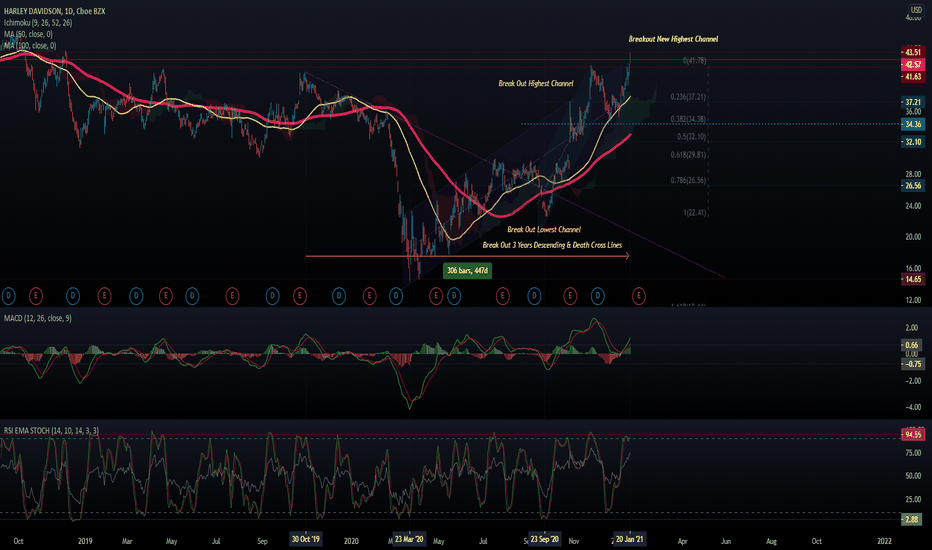The width and height of the screenshot is (932, 550).
Task: Click the rightmost E earnings marker
Action: click(638, 296)
